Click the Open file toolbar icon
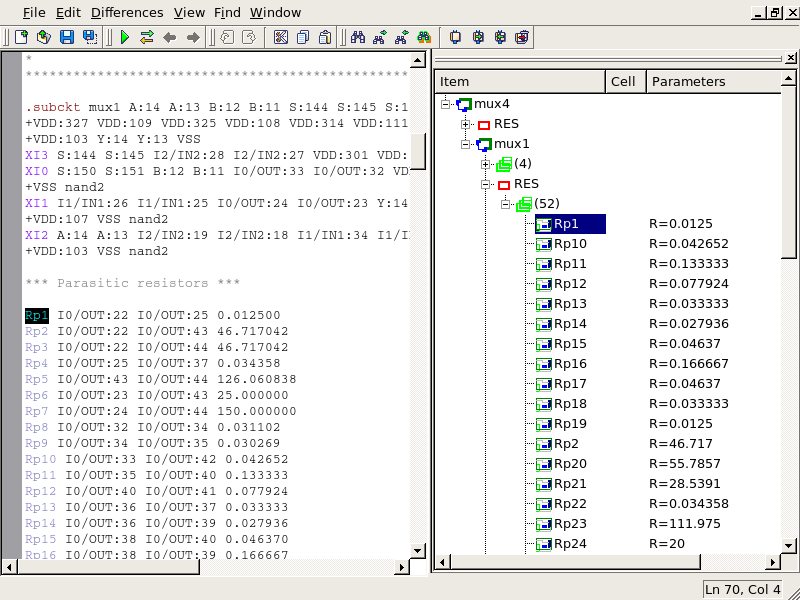Viewport: 800px width, 600px height. [43, 37]
